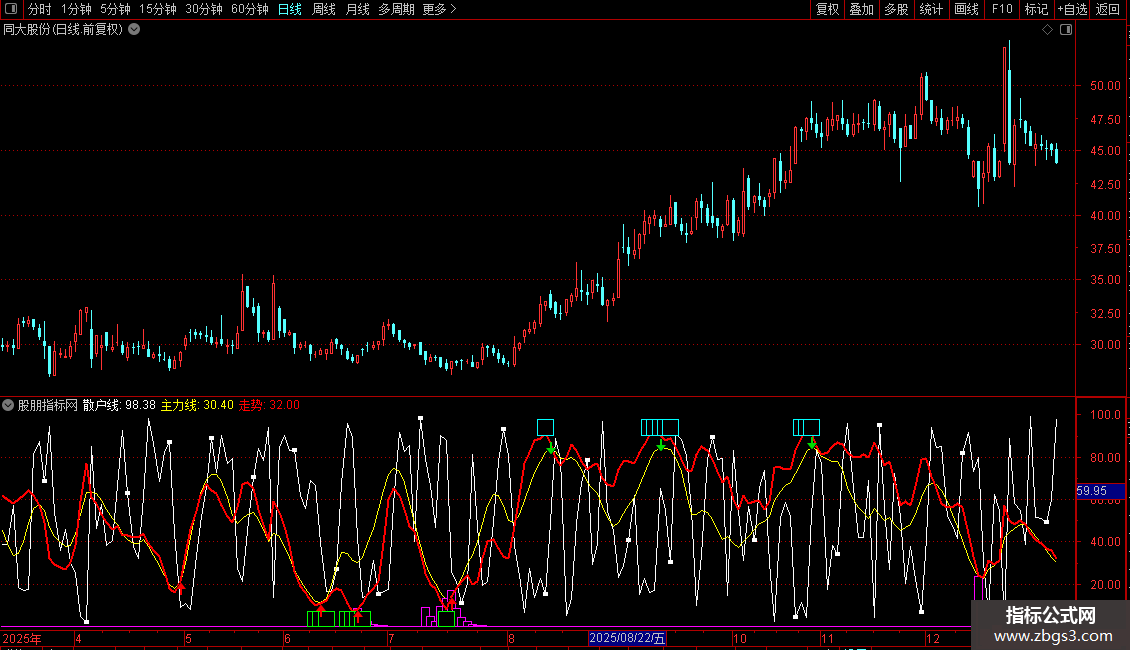Click month 10 on the time axis
This screenshot has width=1130, height=650.
pos(740,638)
